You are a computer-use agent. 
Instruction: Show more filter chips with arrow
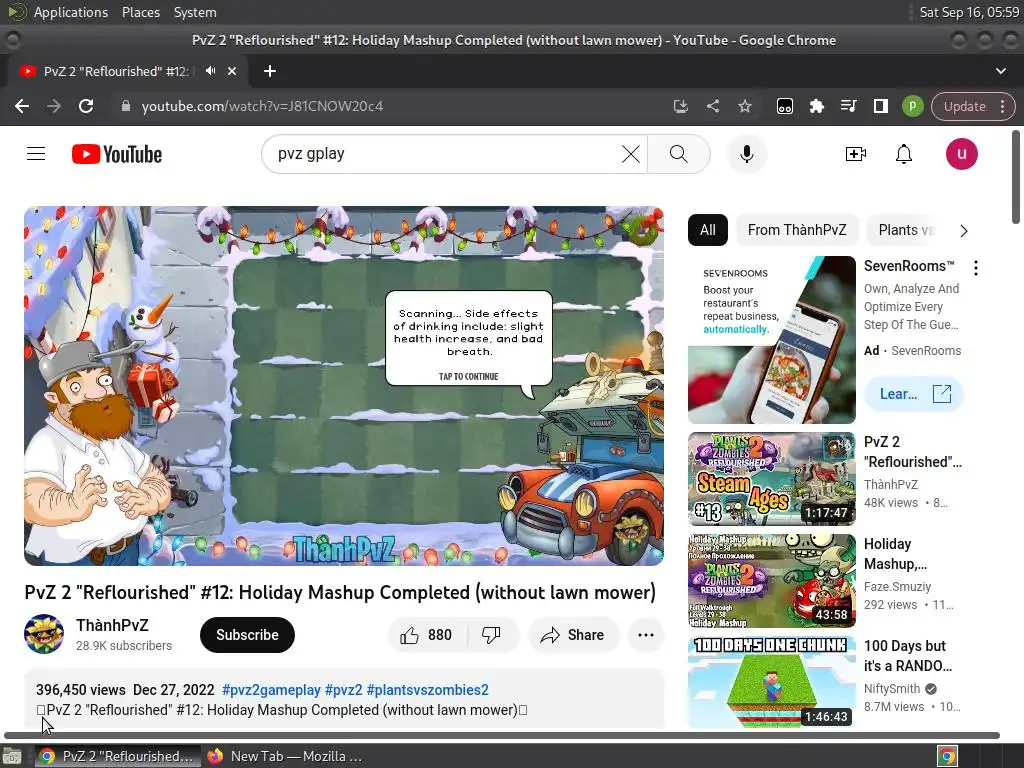(x=964, y=231)
